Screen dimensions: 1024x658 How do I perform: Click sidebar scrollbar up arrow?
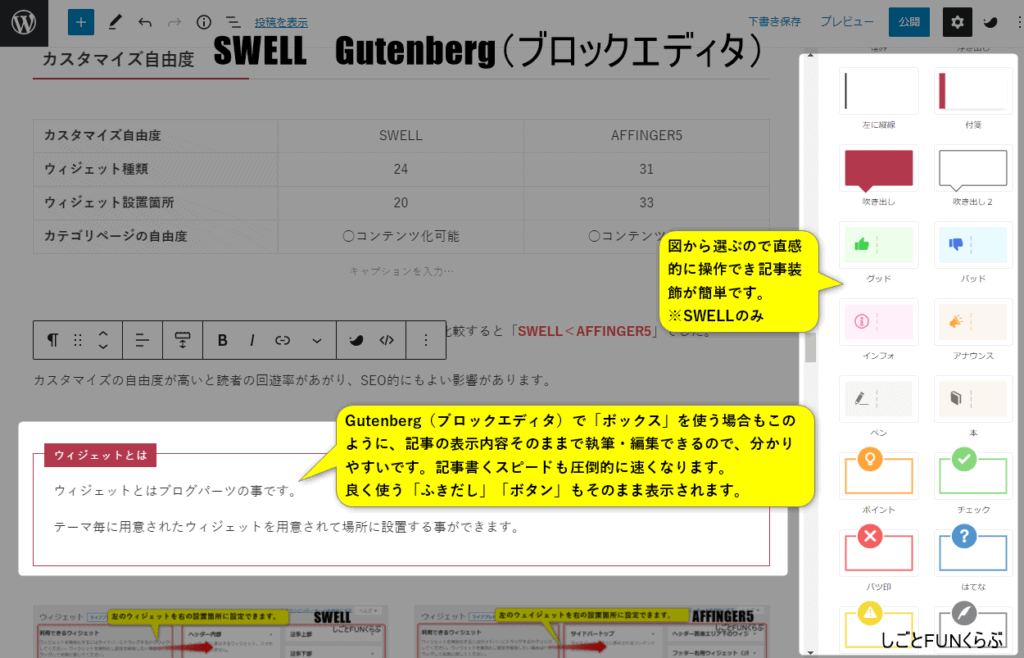(810, 55)
